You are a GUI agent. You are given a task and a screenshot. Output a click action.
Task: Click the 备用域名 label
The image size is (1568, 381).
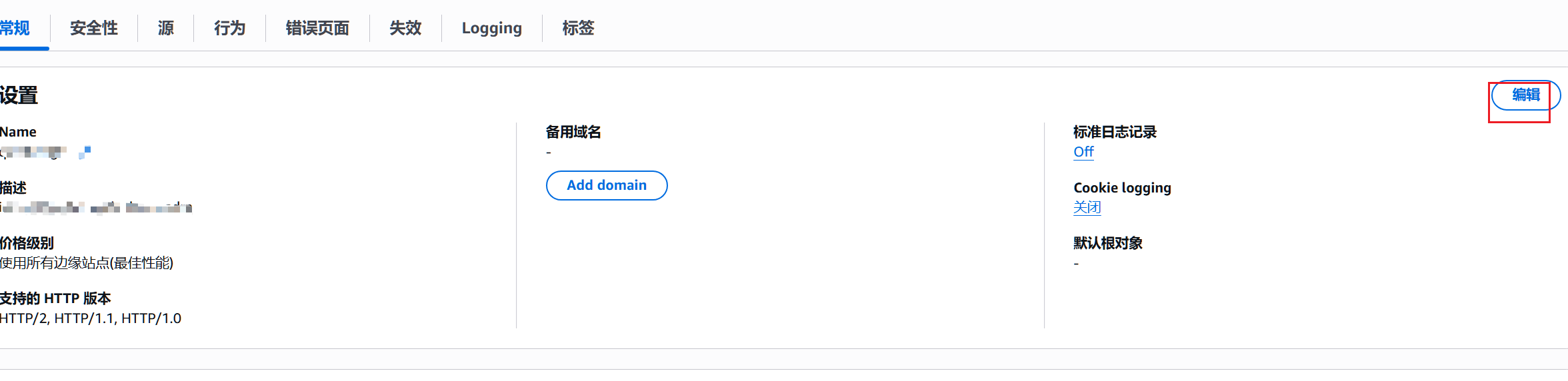(x=573, y=132)
